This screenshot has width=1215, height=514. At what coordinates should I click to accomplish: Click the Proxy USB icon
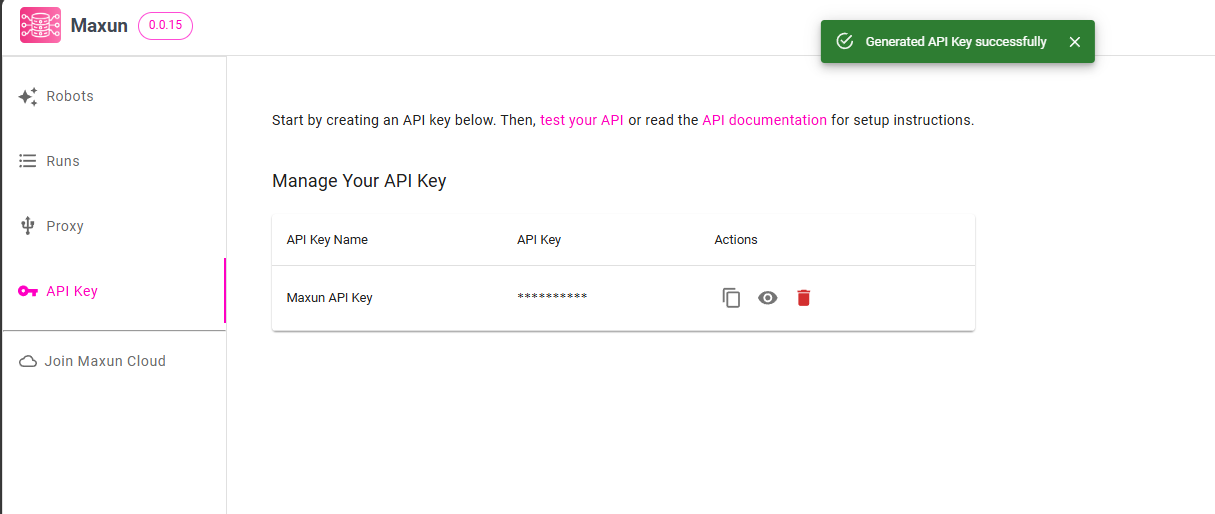click(28, 226)
